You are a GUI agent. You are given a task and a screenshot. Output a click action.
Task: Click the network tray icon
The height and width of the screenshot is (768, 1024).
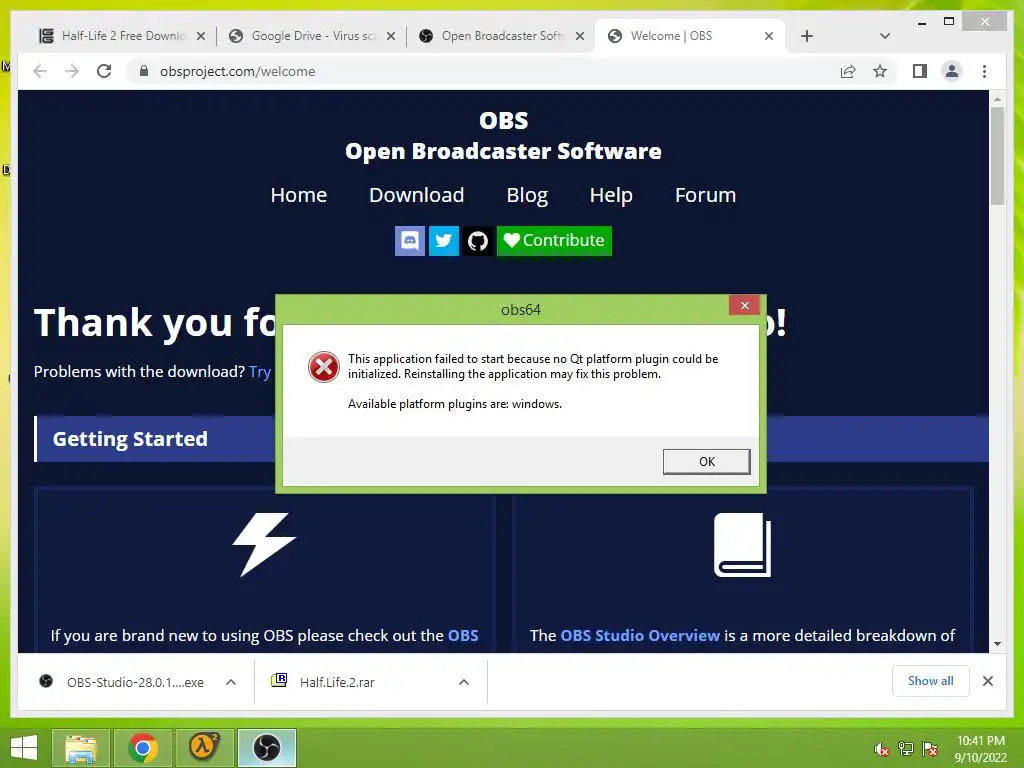[x=906, y=749]
